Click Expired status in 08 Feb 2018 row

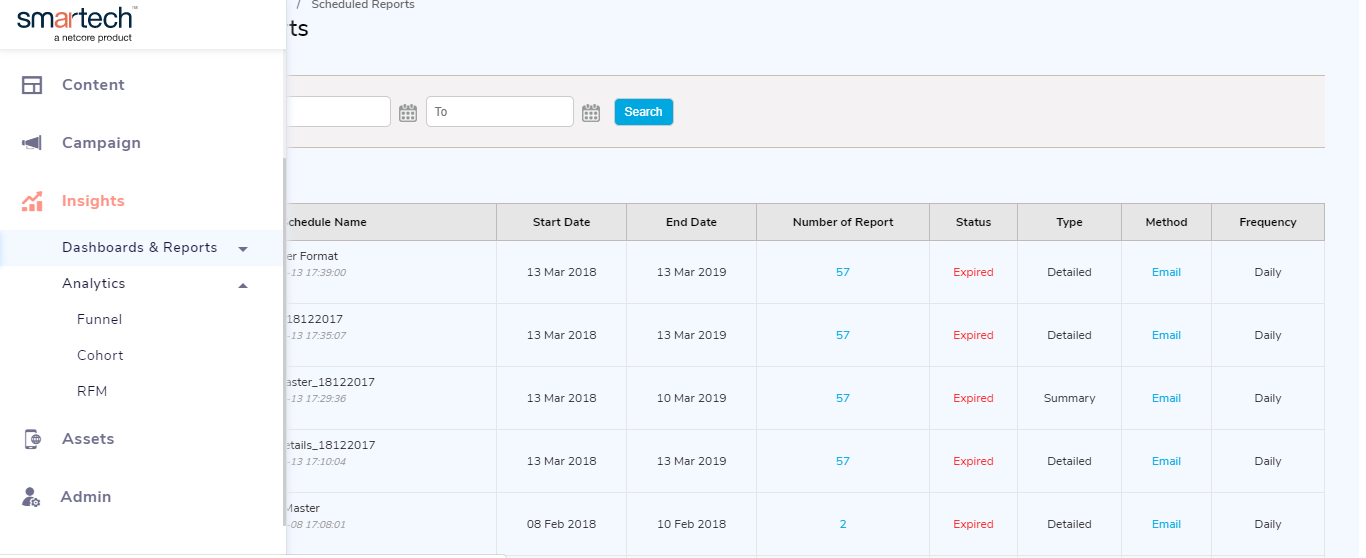coord(973,524)
